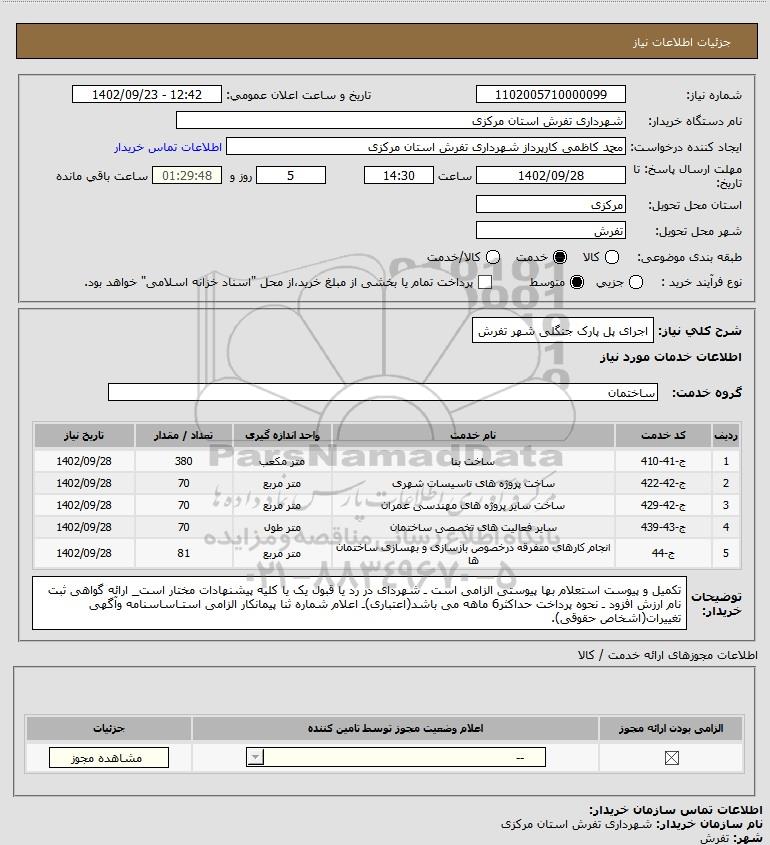Toggle the اسناد خزانه اسلامی payment checkbox
770x845 pixels.
(x=485, y=282)
